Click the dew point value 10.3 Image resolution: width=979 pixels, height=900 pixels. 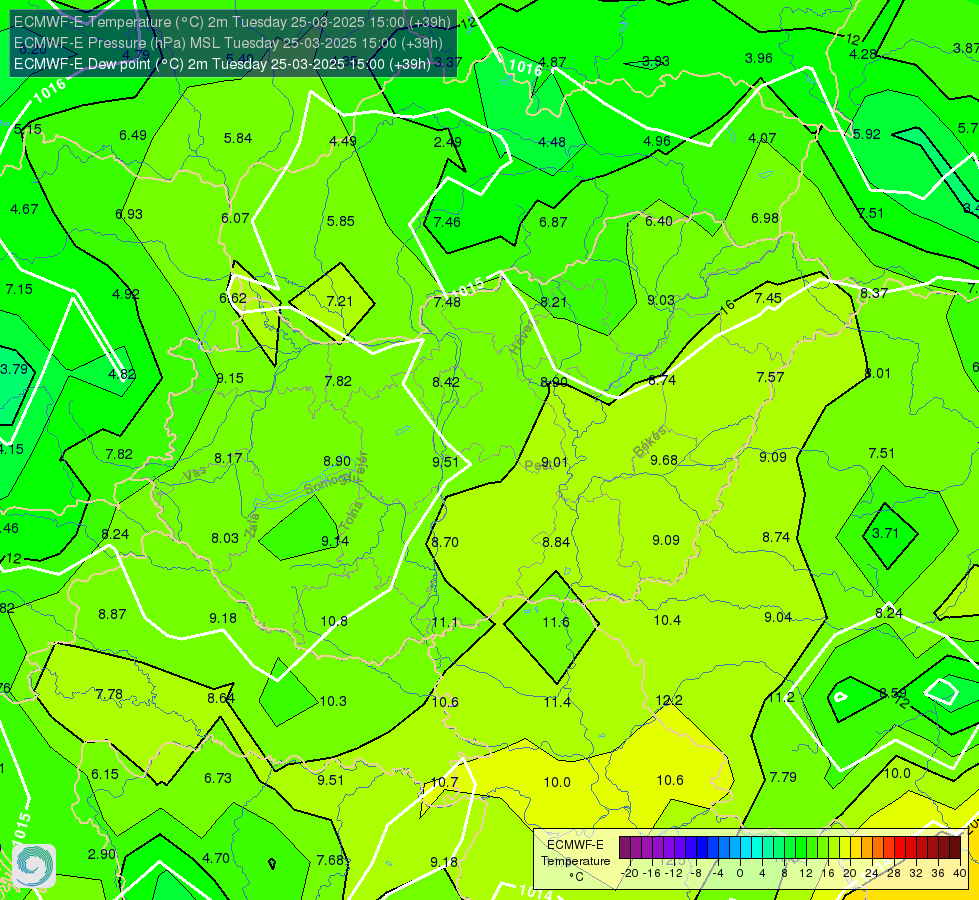tap(333, 701)
